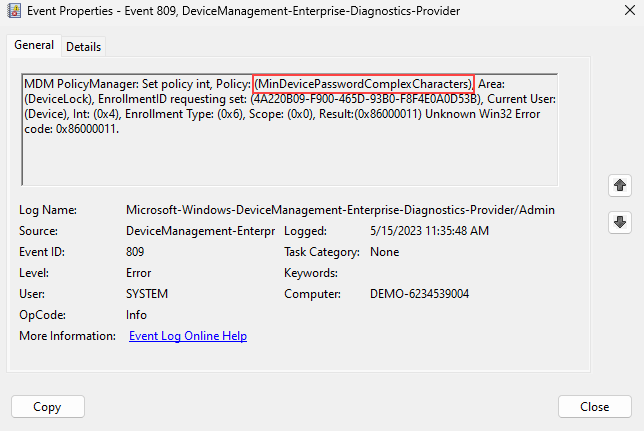Switch to the General tab
Image resolution: width=644 pixels, height=431 pixels.
(x=34, y=46)
